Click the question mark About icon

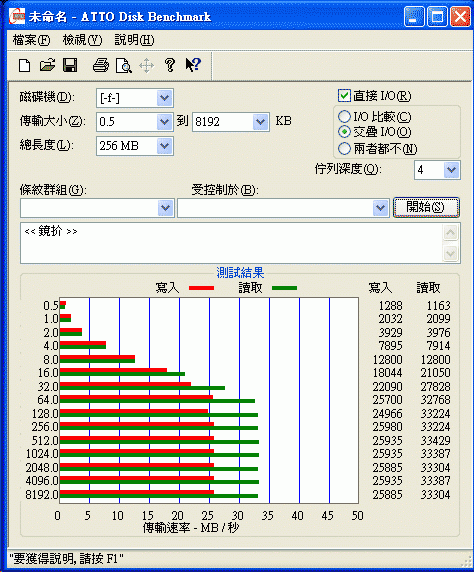pyautogui.click(x=170, y=65)
